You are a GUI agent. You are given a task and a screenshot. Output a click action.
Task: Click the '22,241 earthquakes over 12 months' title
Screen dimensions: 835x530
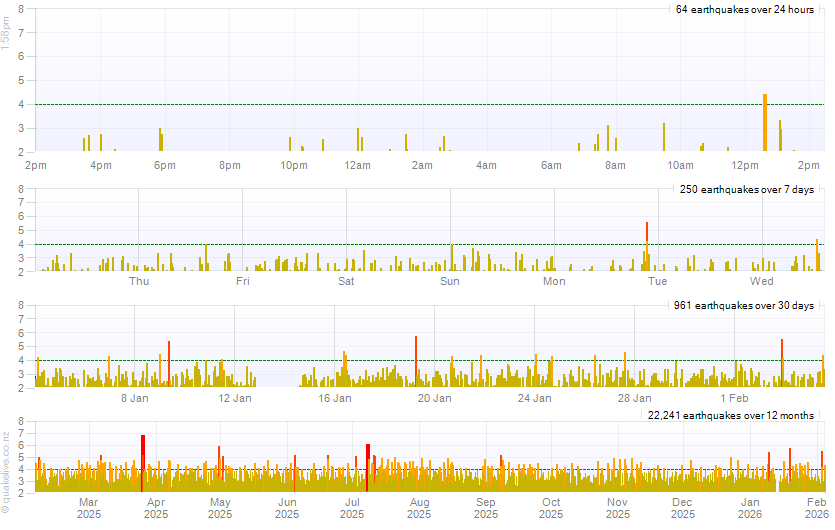point(731,415)
